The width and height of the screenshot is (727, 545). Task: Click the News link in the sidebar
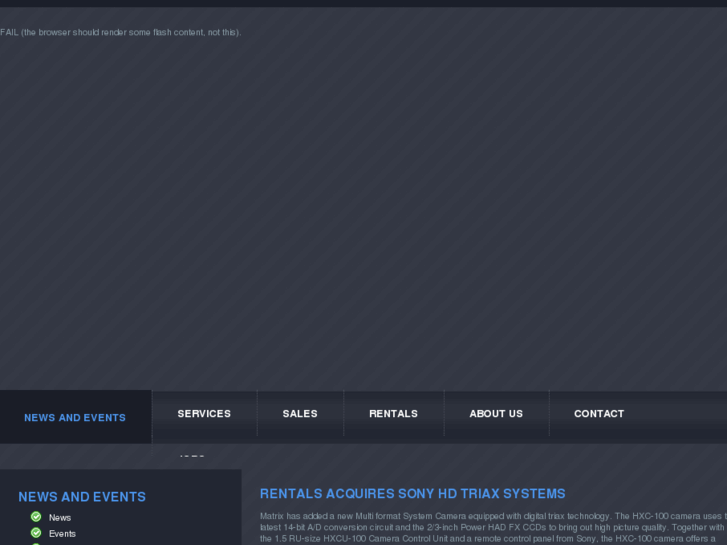[x=60, y=518]
